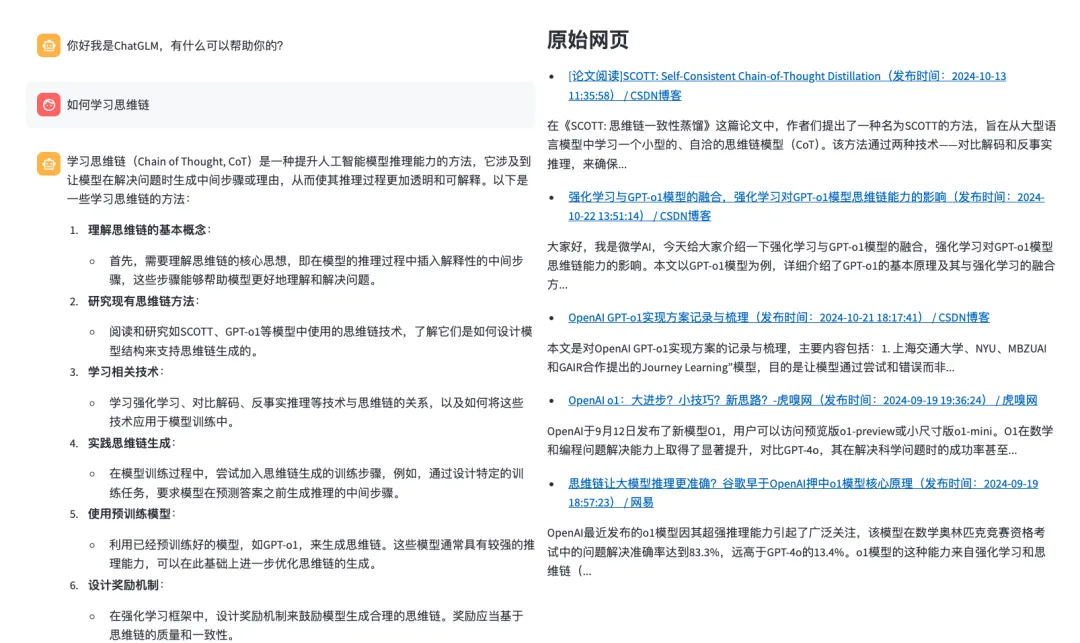Click the bullet text starting 在模型训练过程中

tap(317, 483)
